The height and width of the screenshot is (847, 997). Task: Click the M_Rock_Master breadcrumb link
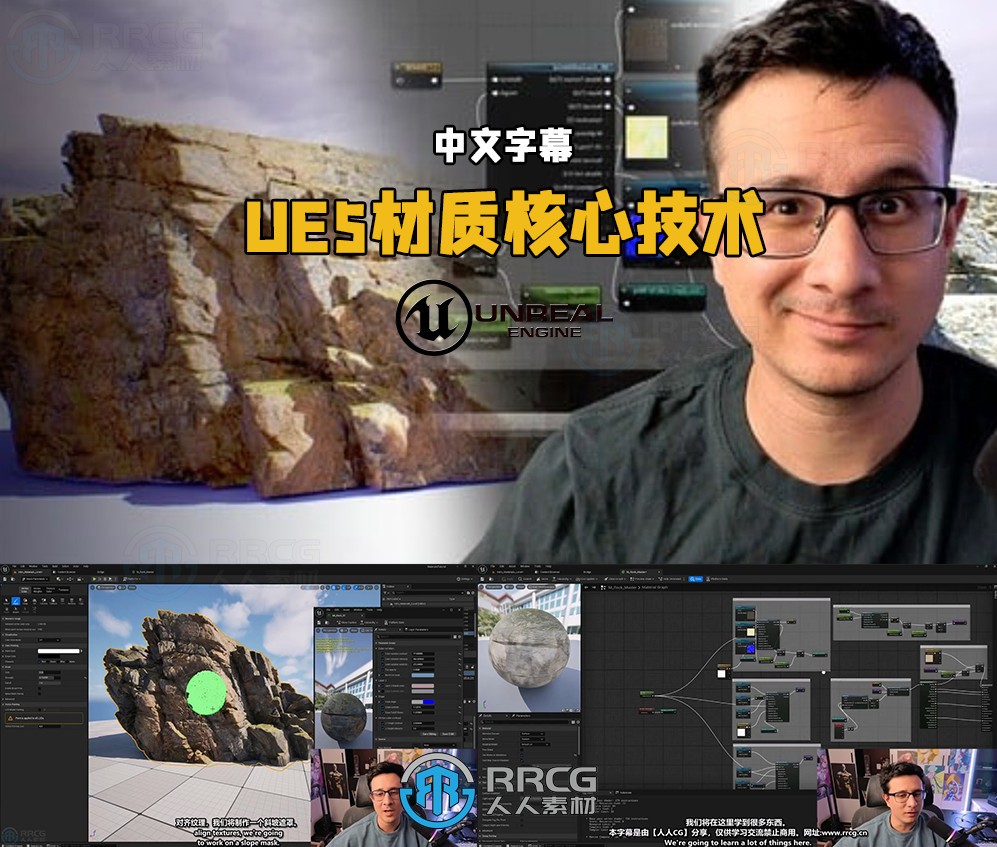621,588
